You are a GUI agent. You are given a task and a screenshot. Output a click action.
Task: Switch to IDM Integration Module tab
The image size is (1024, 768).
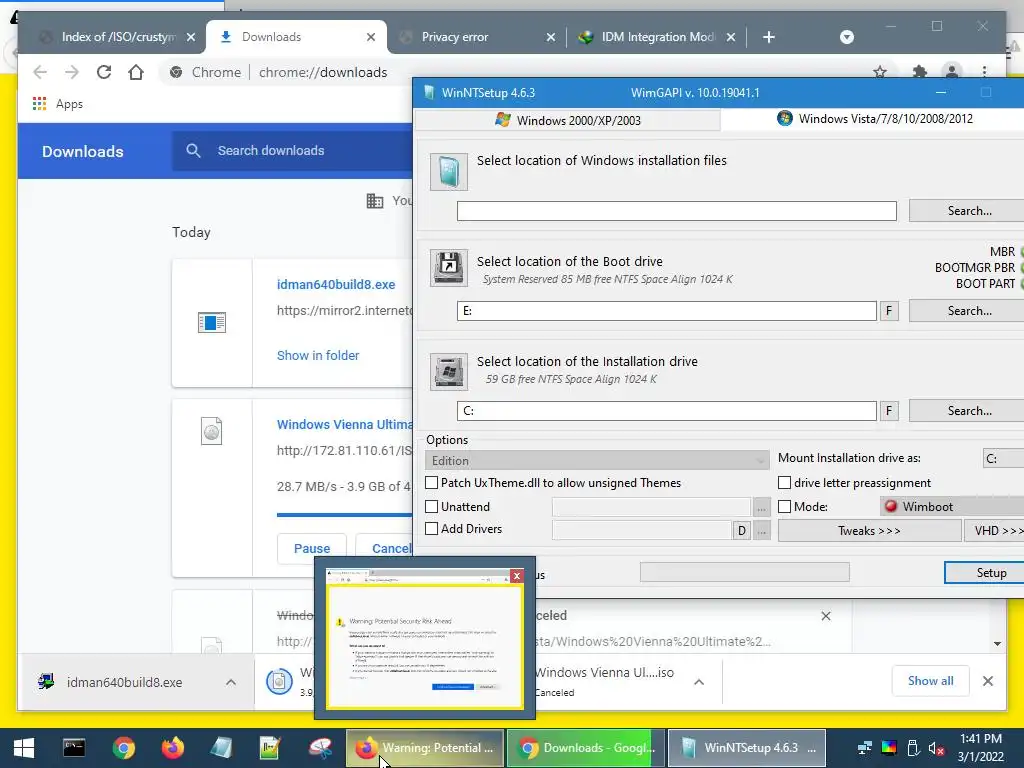(x=657, y=37)
